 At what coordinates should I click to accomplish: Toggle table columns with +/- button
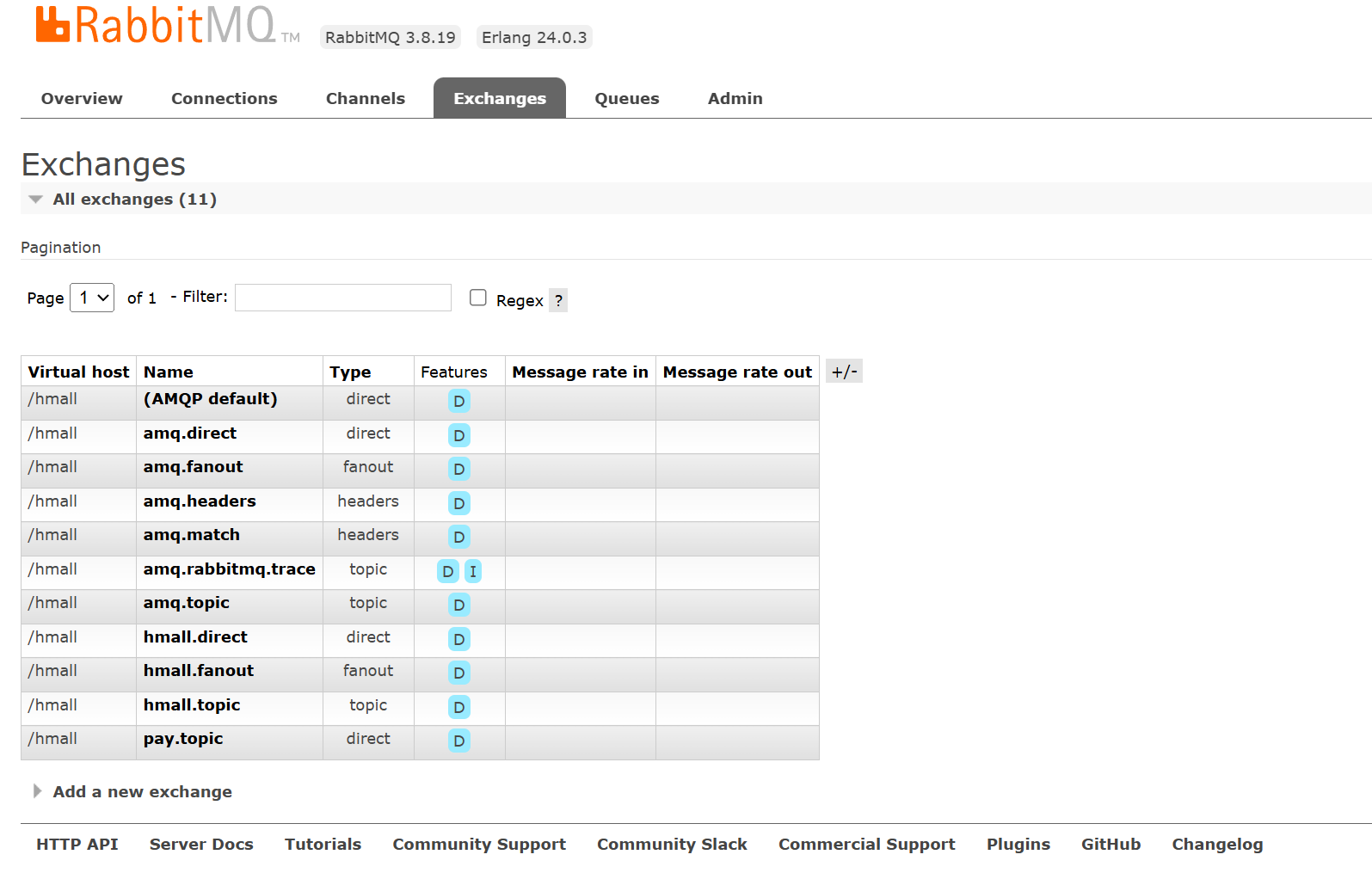(x=845, y=372)
